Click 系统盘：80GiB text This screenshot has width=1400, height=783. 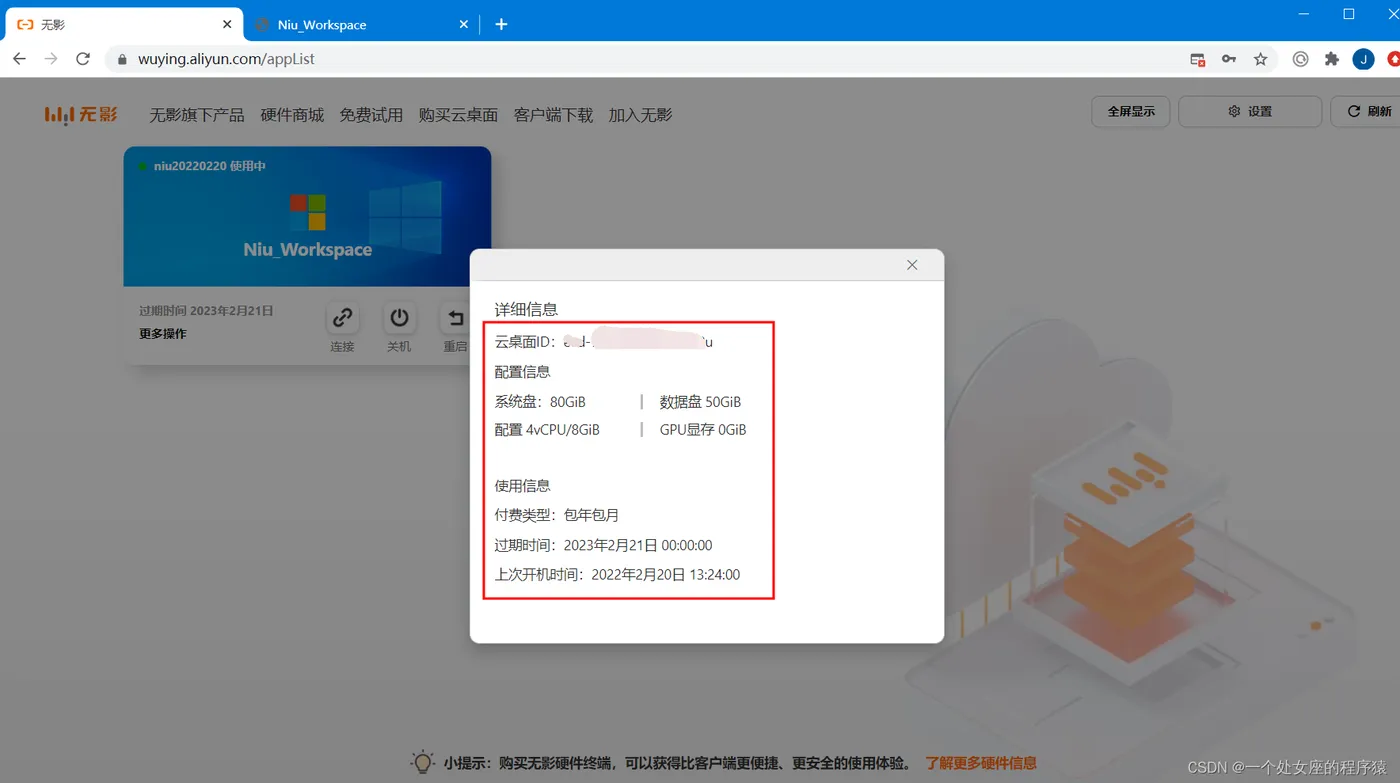[x=540, y=402]
